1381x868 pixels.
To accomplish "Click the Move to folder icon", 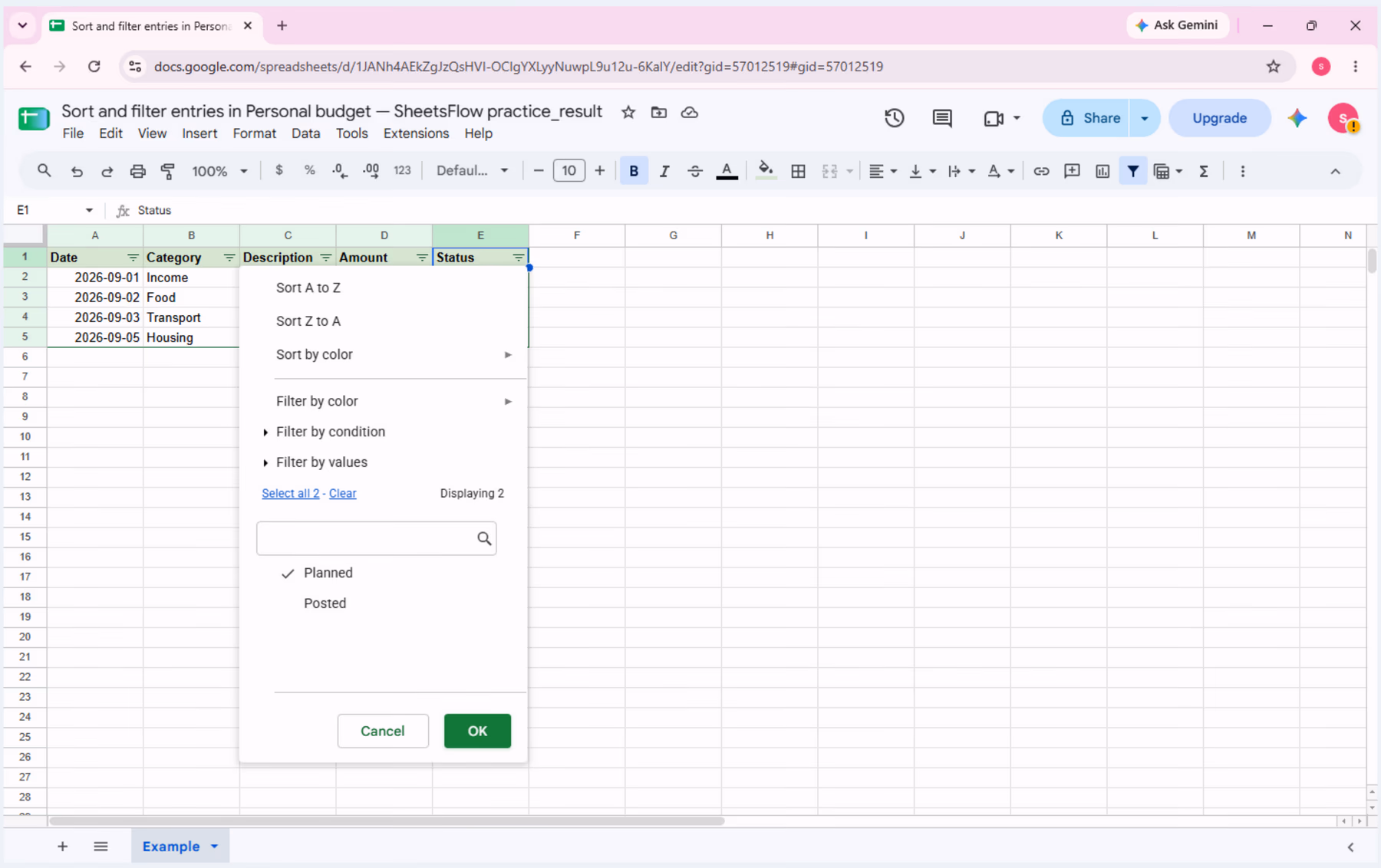I will point(659,112).
